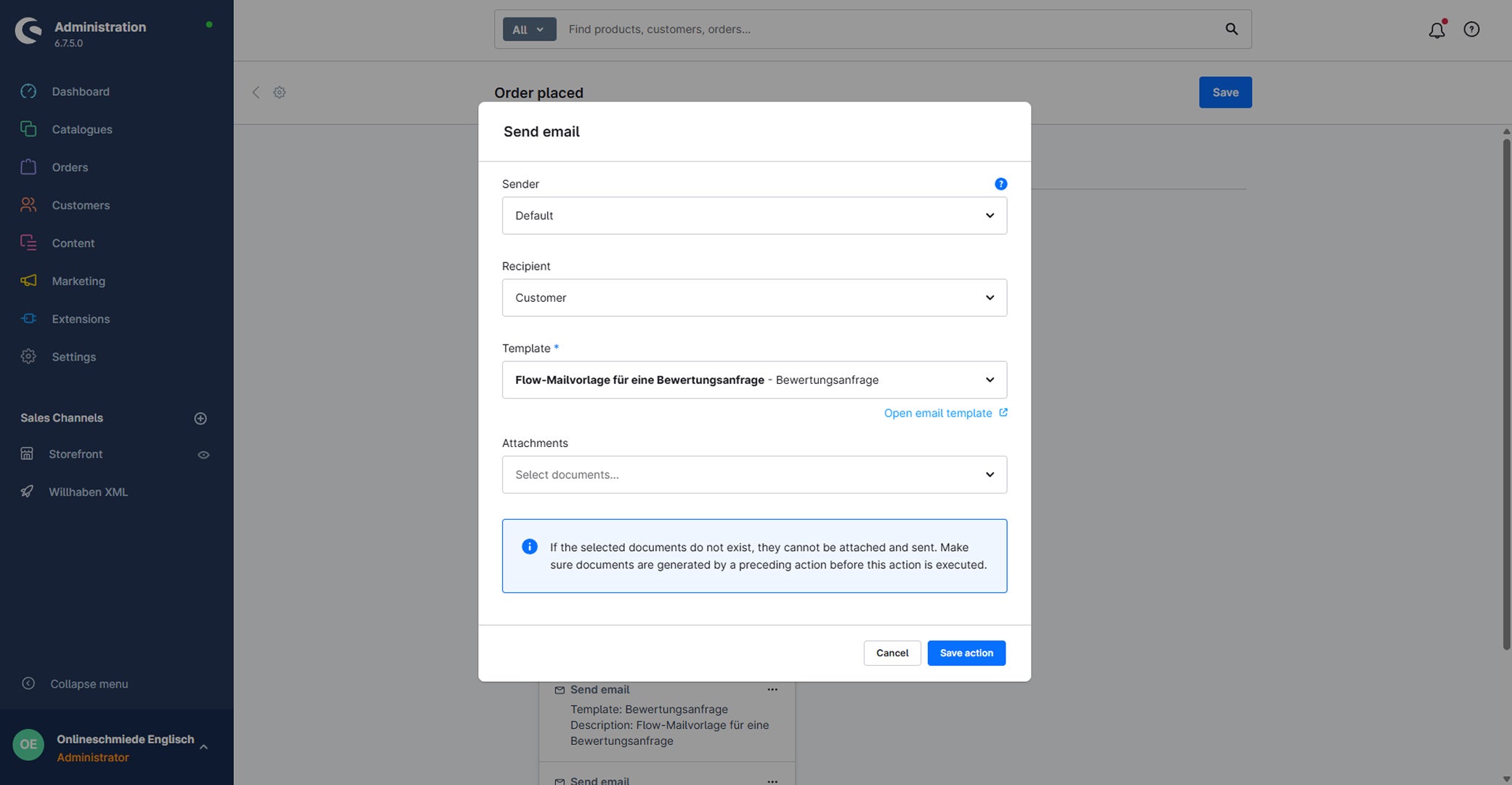Open the Orders menu item
This screenshot has width=1512, height=785.
[70, 167]
